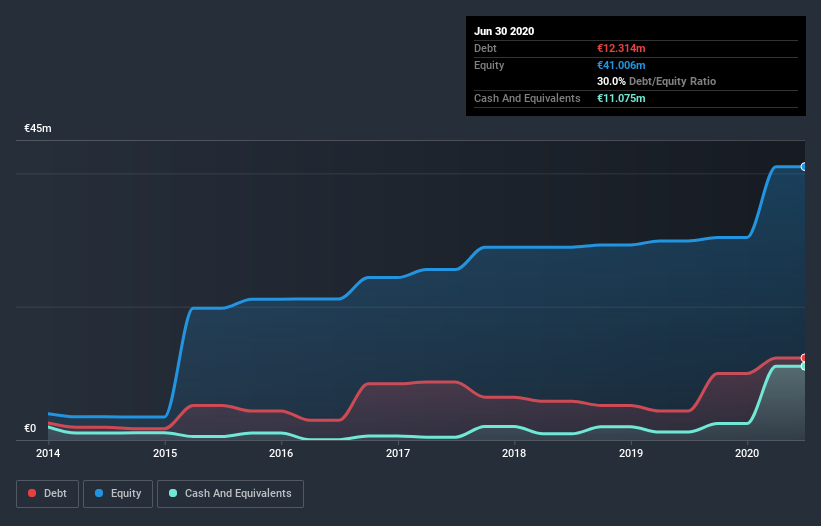The width and height of the screenshot is (821, 526).
Task: Select the Cash endpoint marker on chart
Action: (x=803, y=366)
